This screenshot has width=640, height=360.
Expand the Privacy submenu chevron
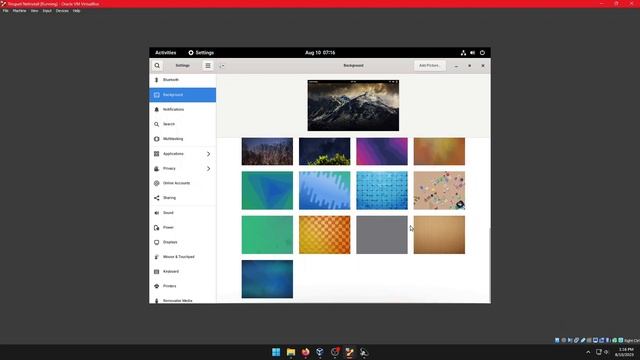click(x=209, y=169)
